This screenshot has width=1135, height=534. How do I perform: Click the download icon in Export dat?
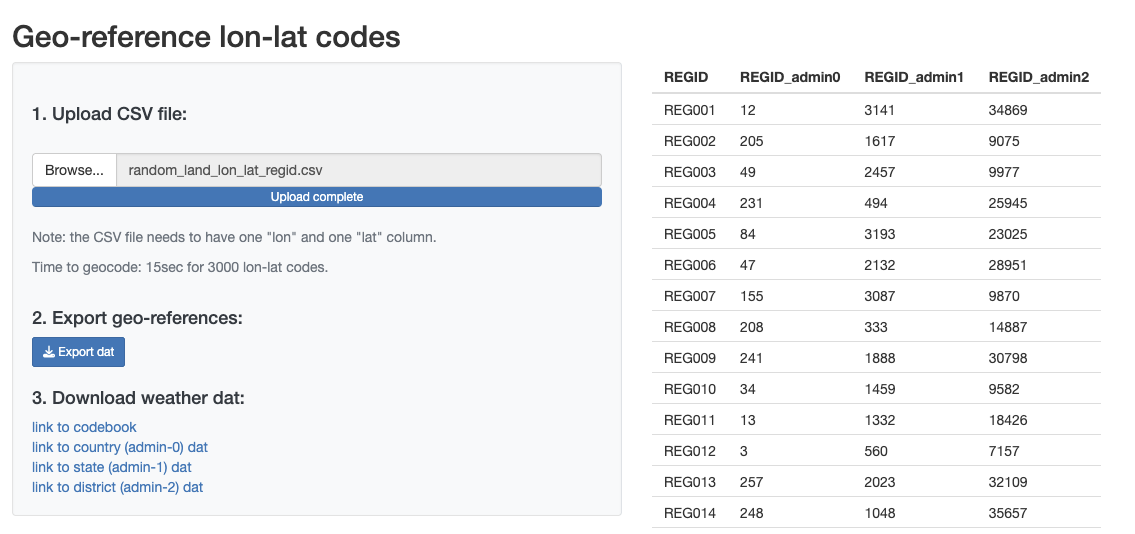coord(49,352)
